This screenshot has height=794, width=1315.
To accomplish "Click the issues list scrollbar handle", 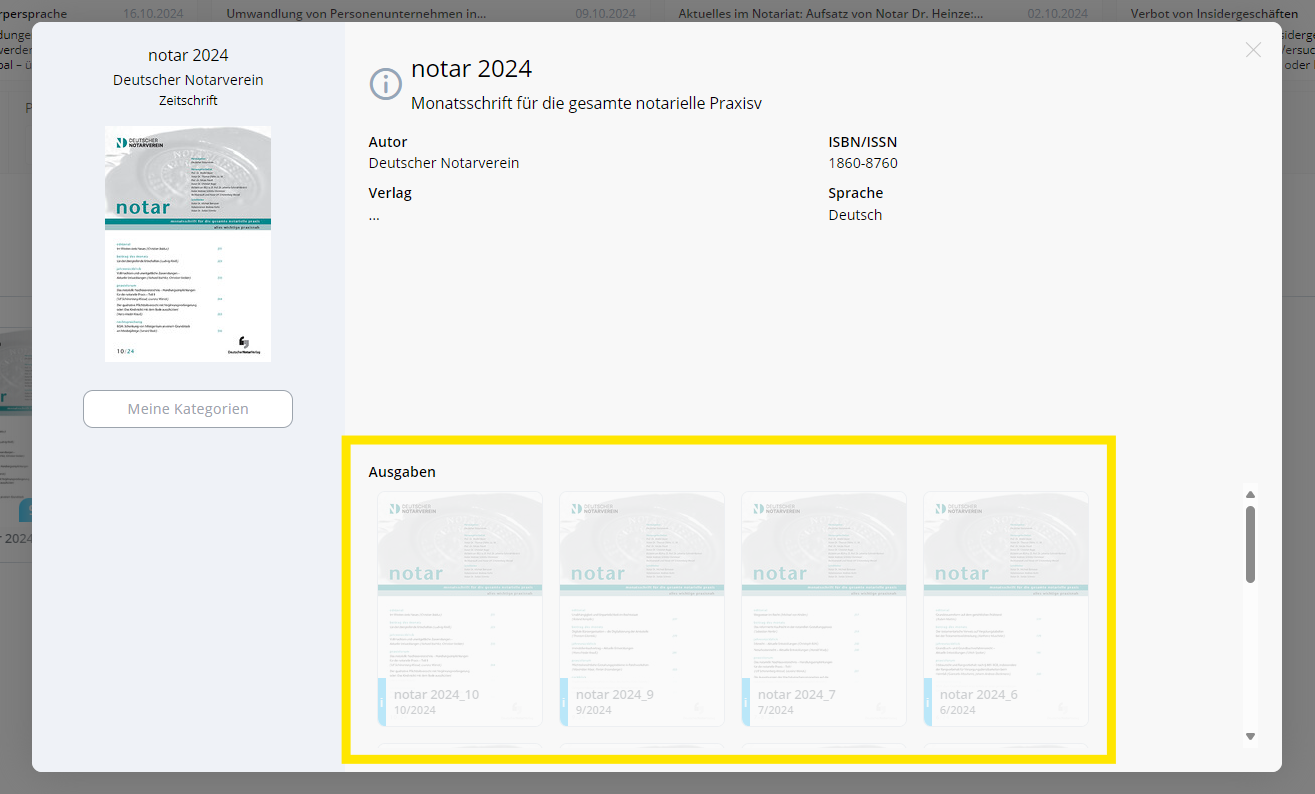I will [1250, 543].
